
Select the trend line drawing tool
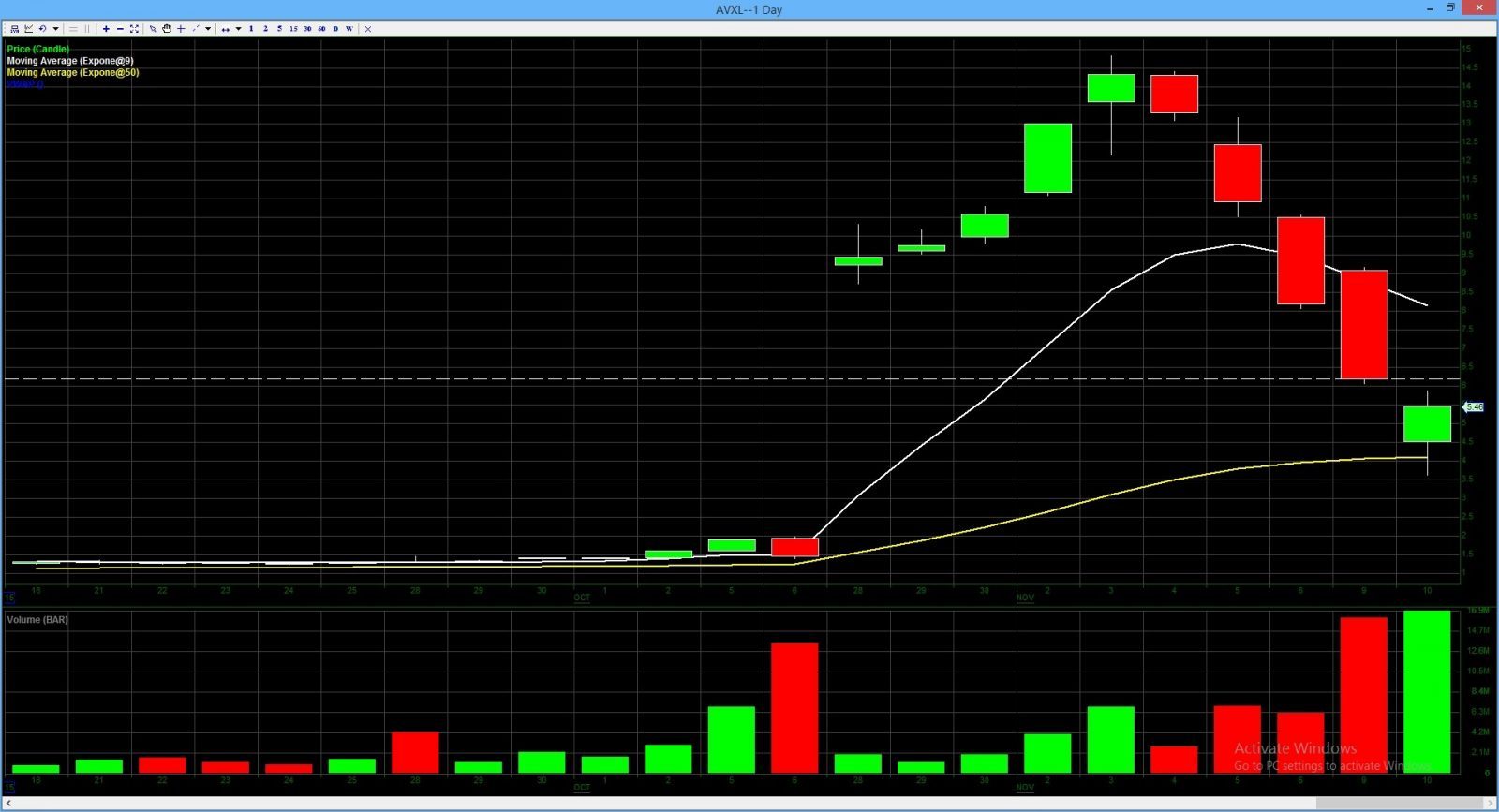pyautogui.click(x=196, y=29)
